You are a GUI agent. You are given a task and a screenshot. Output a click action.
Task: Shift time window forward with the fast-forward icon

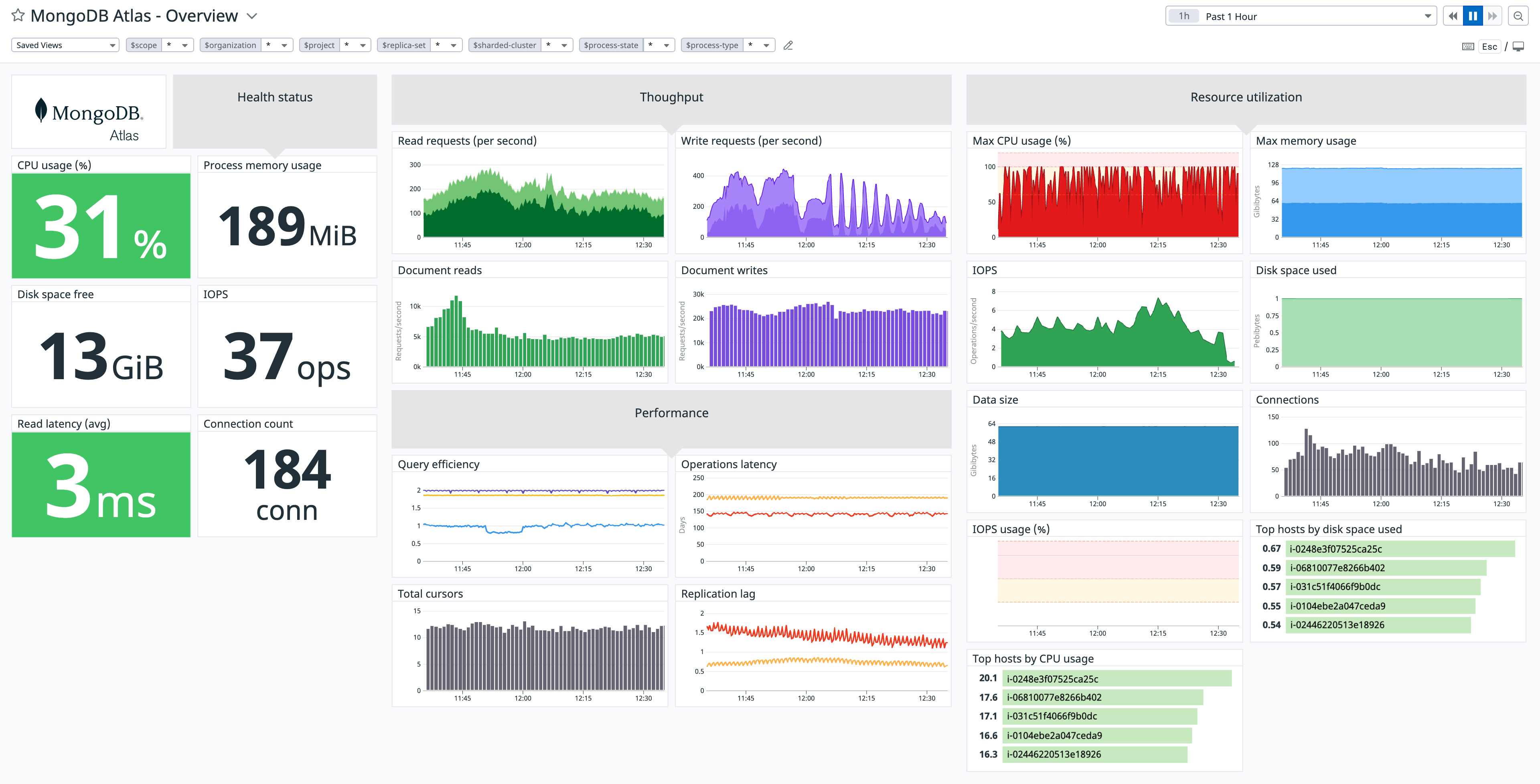1493,16
